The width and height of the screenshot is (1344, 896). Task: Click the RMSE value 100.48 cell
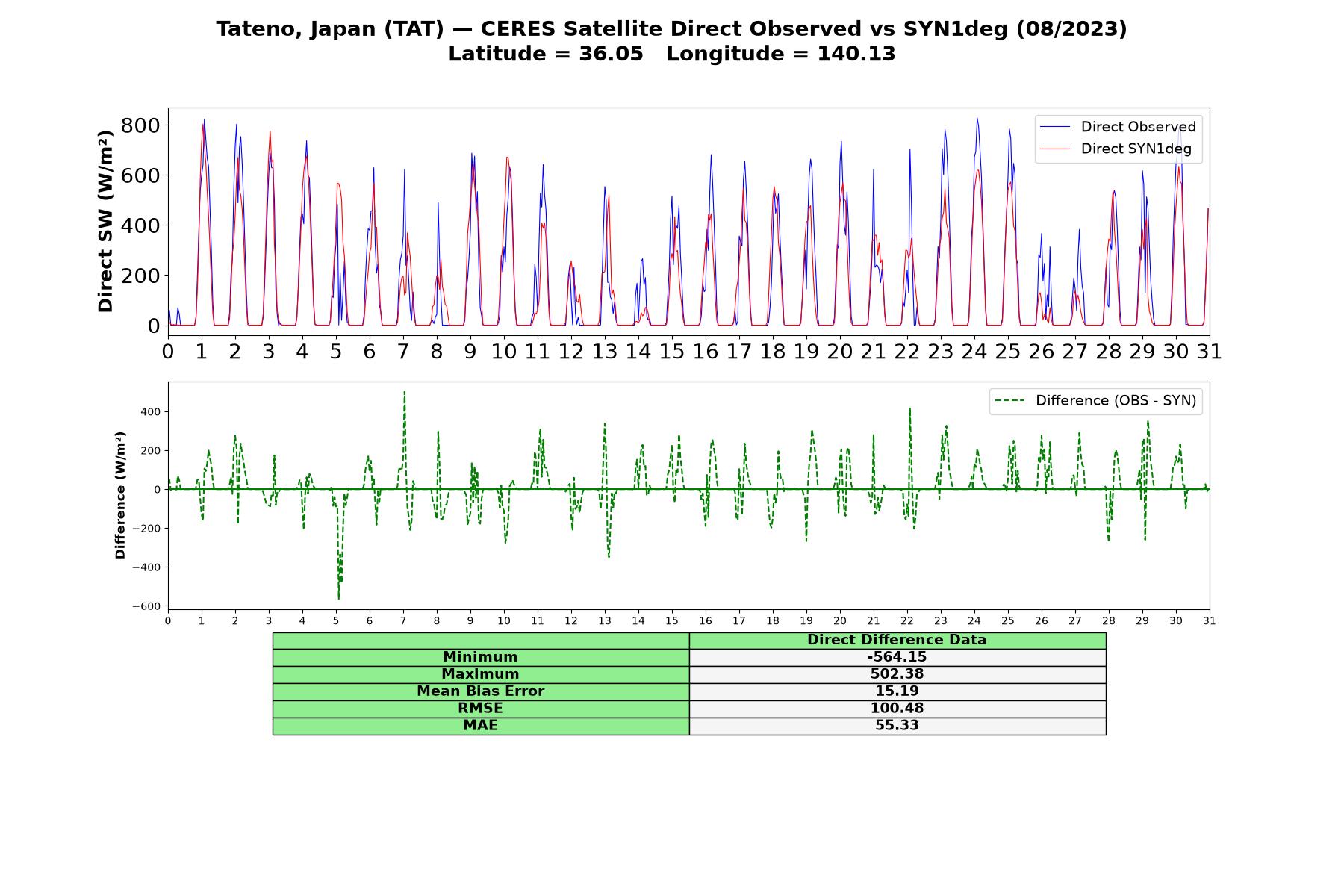coord(897,709)
